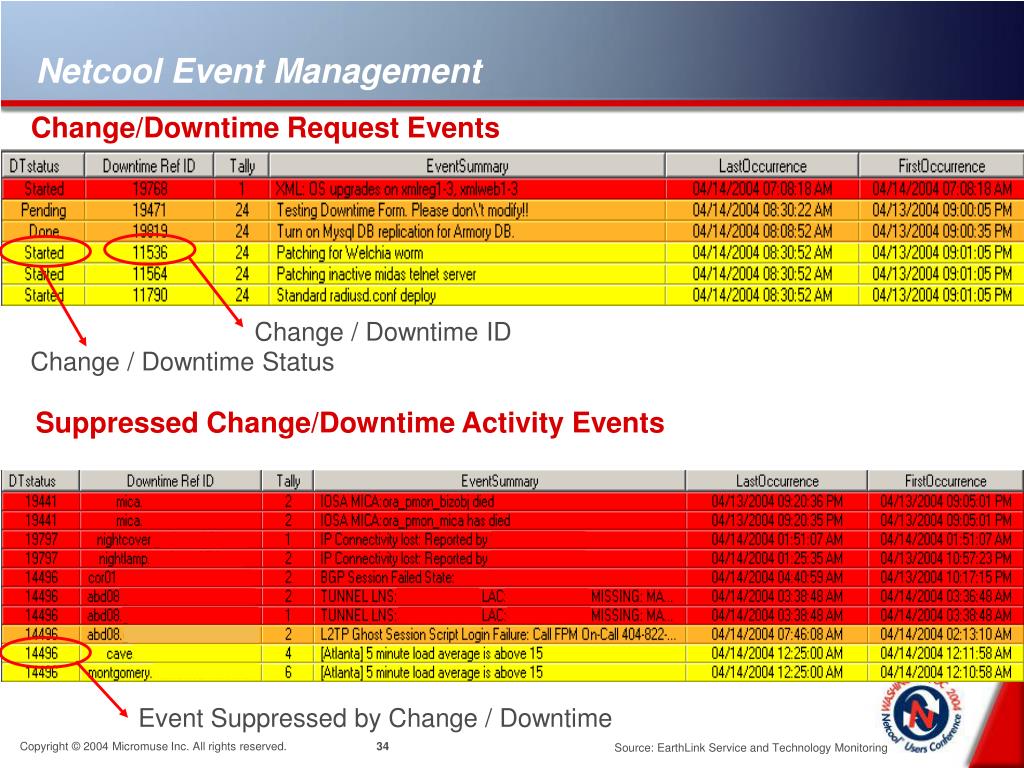Click first occurrence 04/13/2004 09:00:05 PM

942,210
